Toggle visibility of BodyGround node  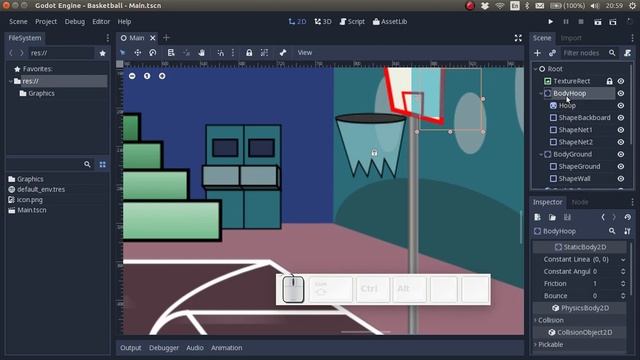621,154
